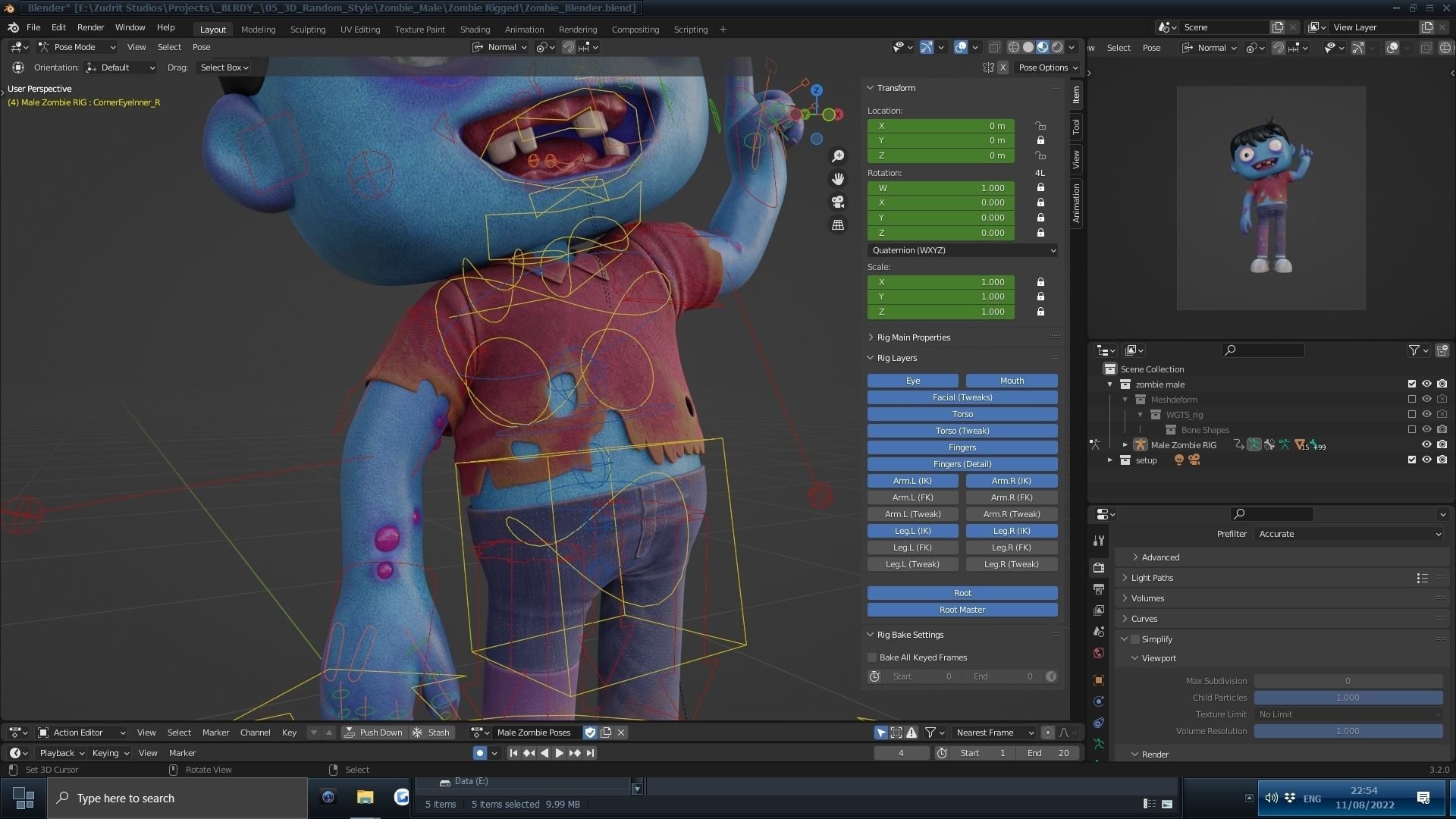Switch orthographic/perspective view grid icon
The image size is (1456, 819).
[838, 225]
